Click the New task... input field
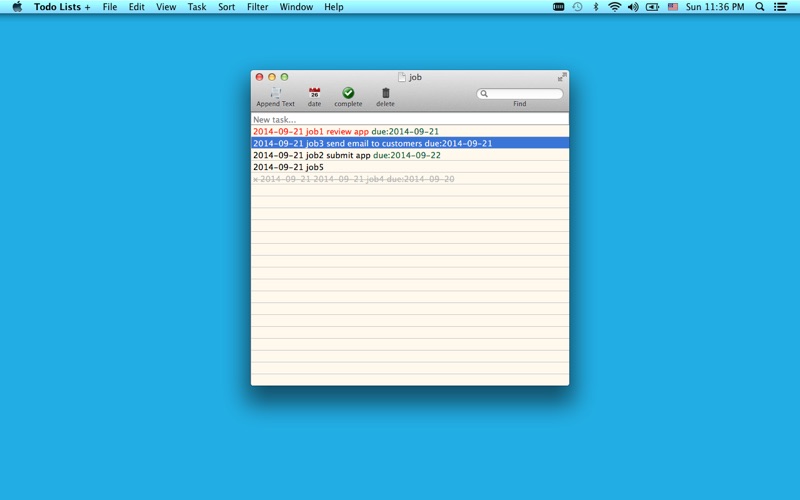Viewport: 800px width, 500px height. (410, 119)
